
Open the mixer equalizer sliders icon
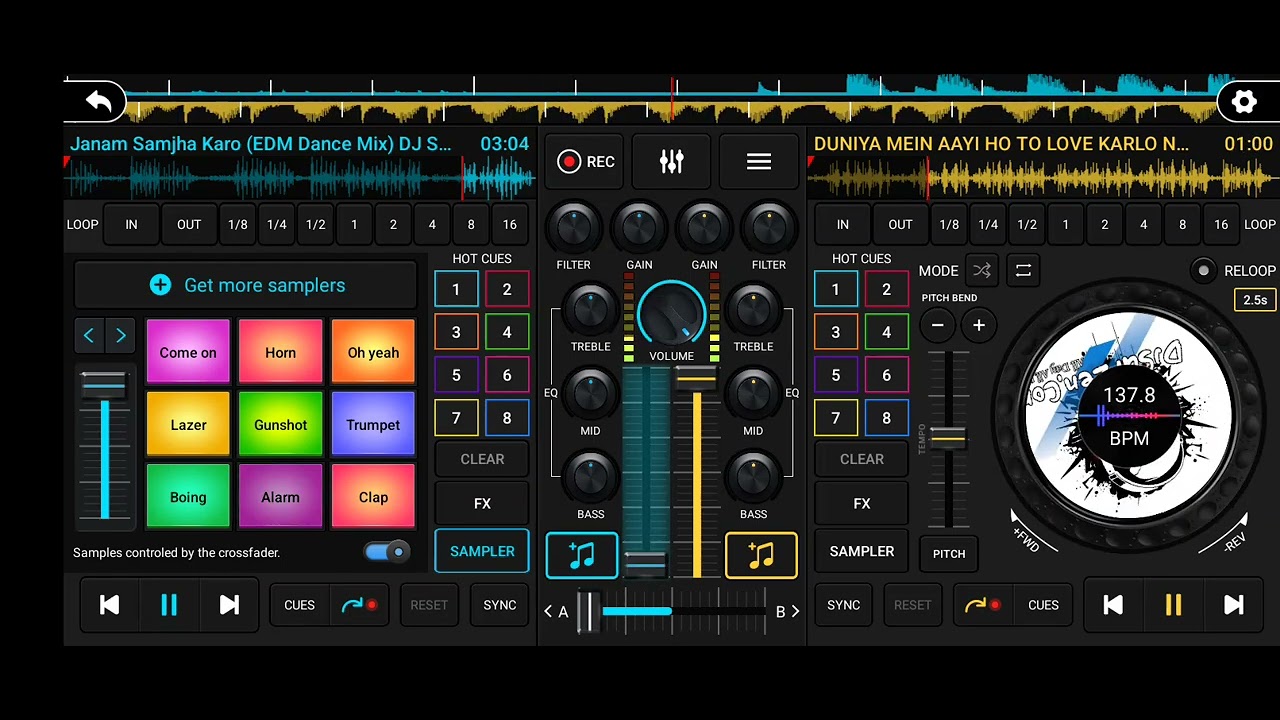tap(671, 162)
